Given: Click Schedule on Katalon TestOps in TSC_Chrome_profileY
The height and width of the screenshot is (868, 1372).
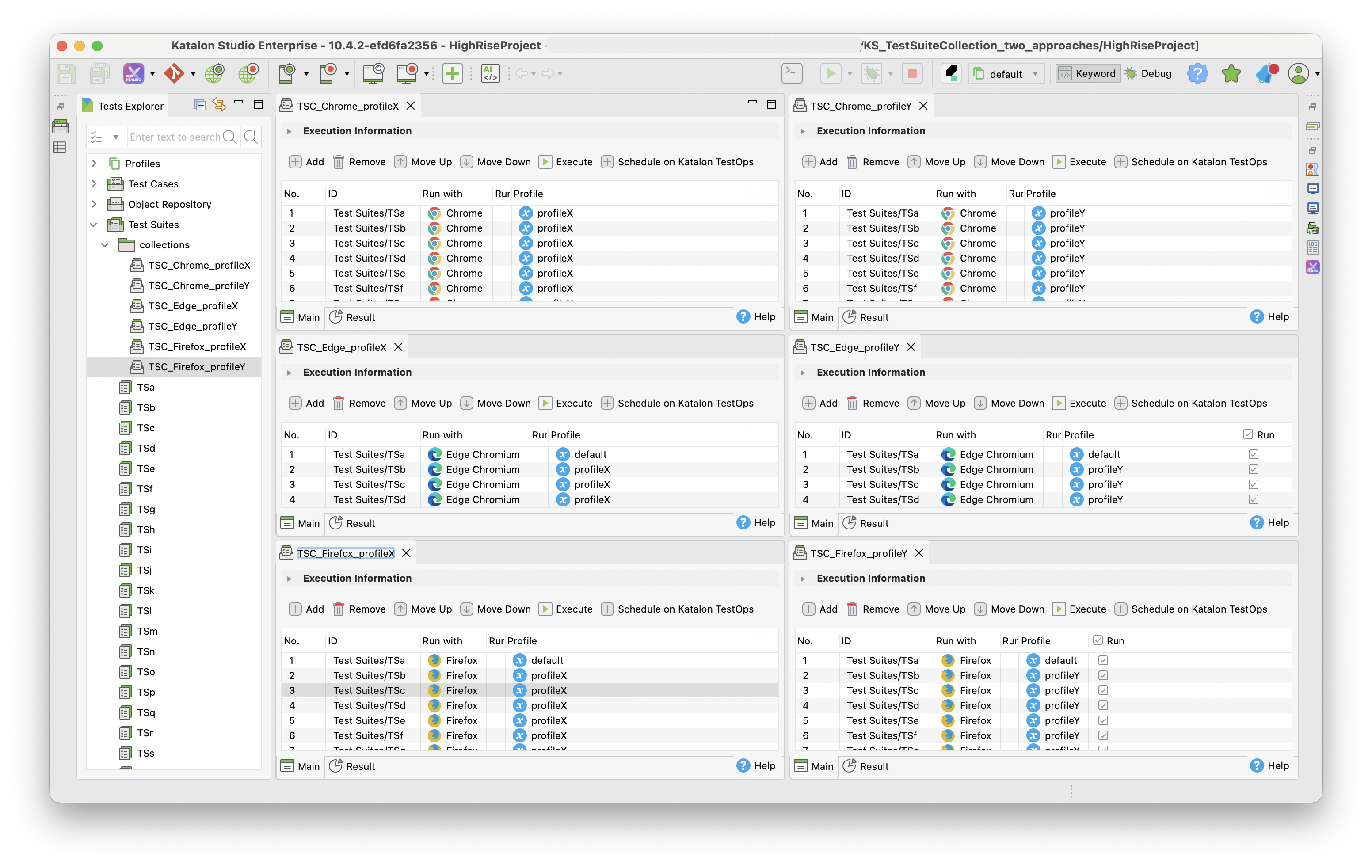Looking at the screenshot, I should (1191, 162).
